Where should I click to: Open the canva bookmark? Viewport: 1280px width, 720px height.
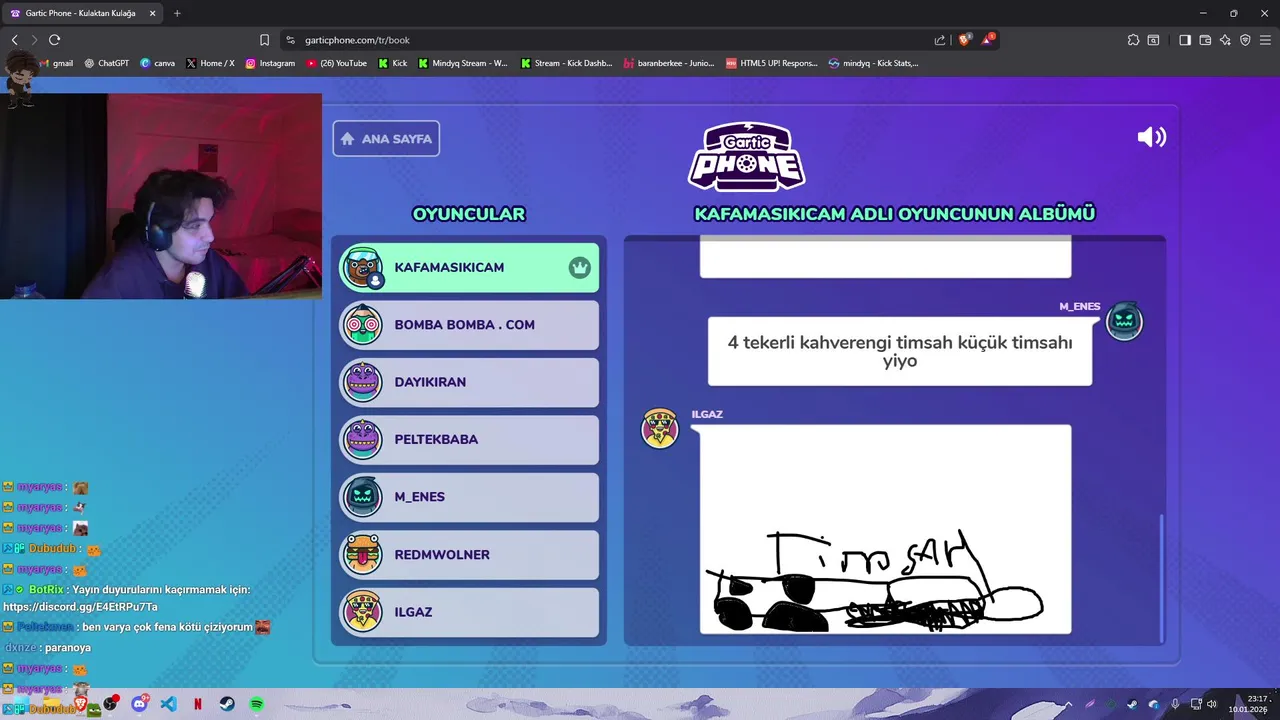[158, 63]
